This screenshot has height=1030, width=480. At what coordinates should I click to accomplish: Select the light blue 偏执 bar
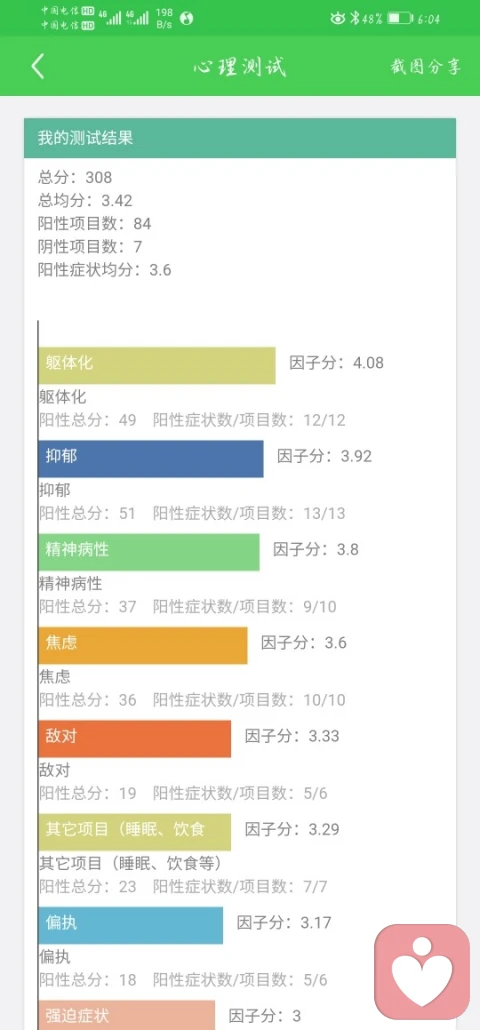(x=131, y=925)
